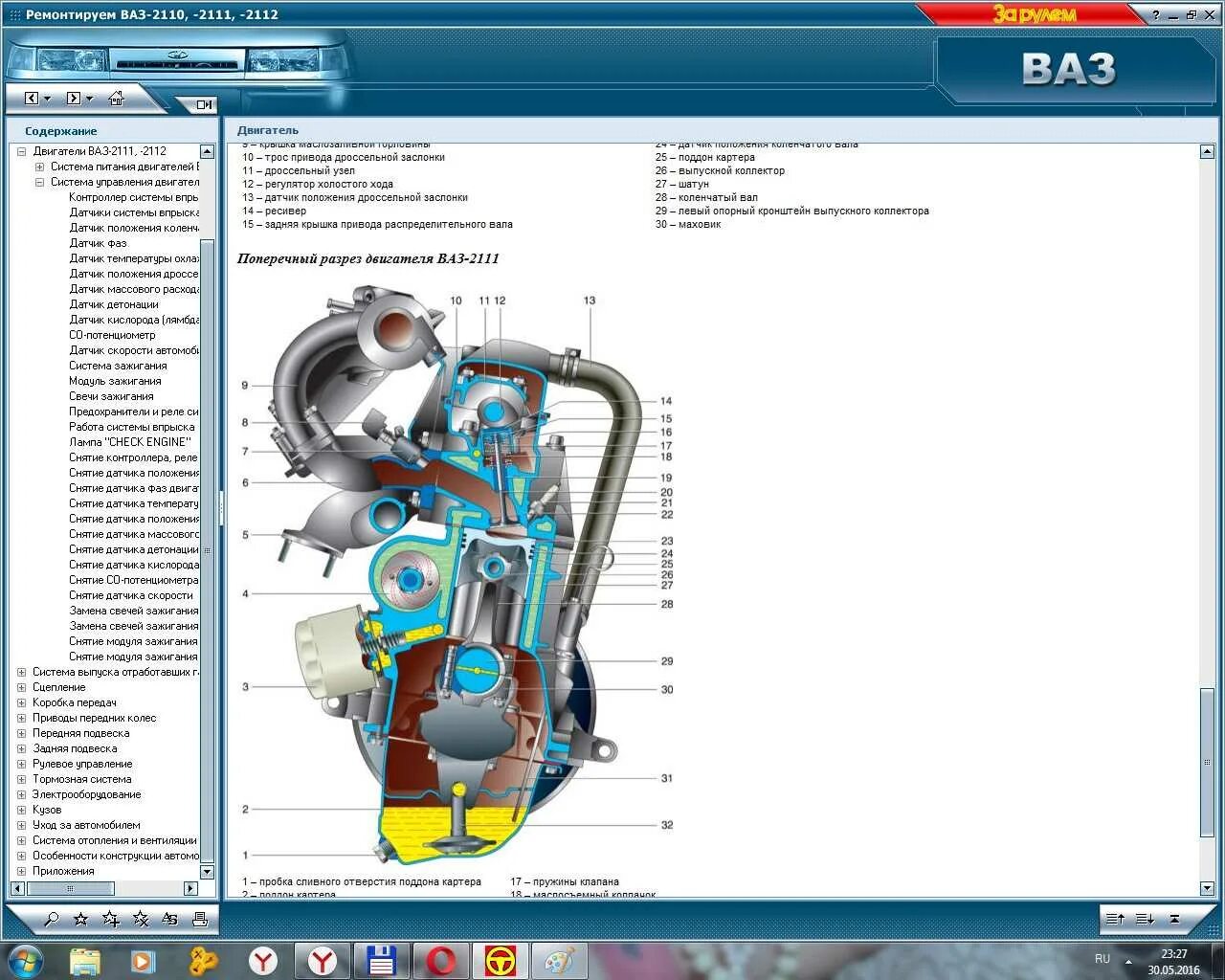Select the СО-потенциометр entry
This screenshot has height=980, width=1225.
click(x=112, y=335)
